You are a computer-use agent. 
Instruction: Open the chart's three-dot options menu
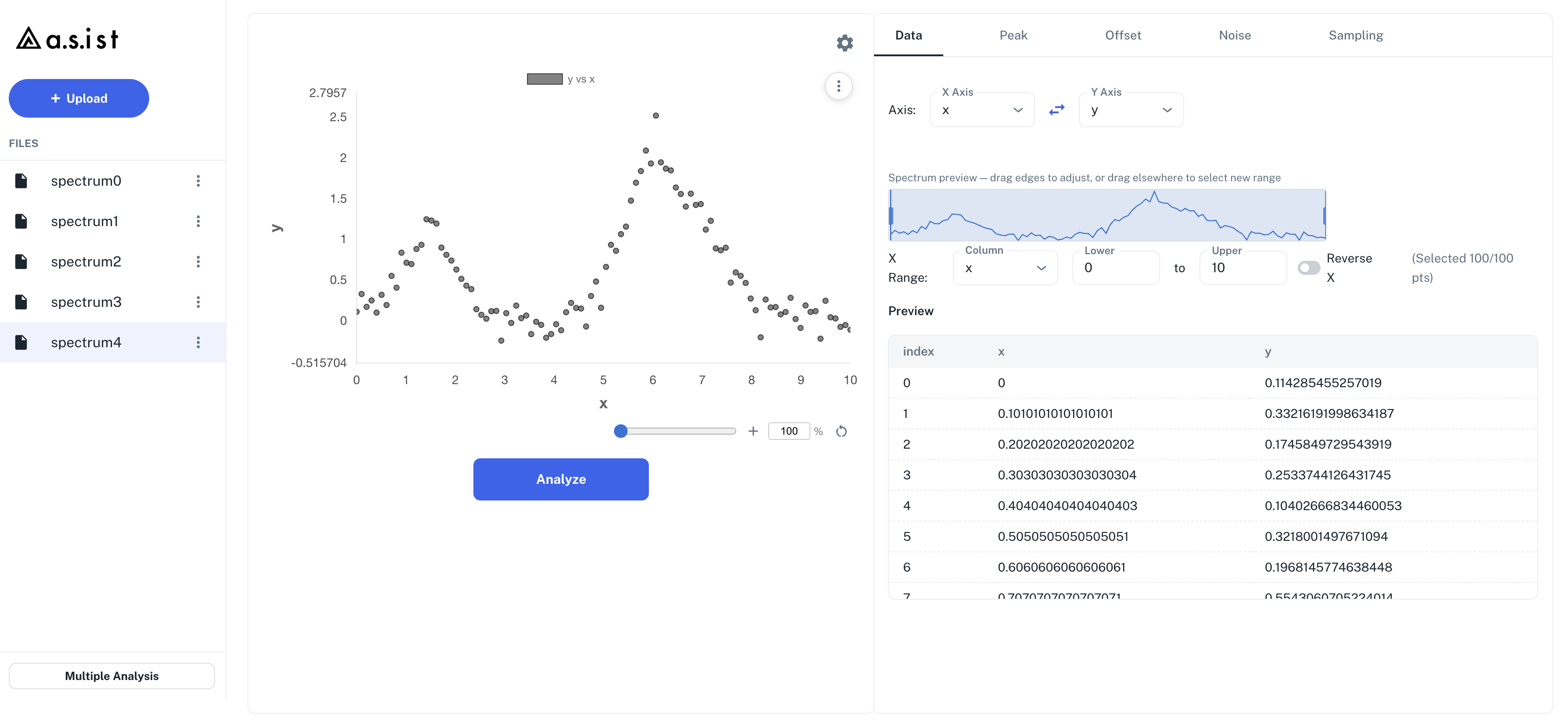tap(838, 86)
